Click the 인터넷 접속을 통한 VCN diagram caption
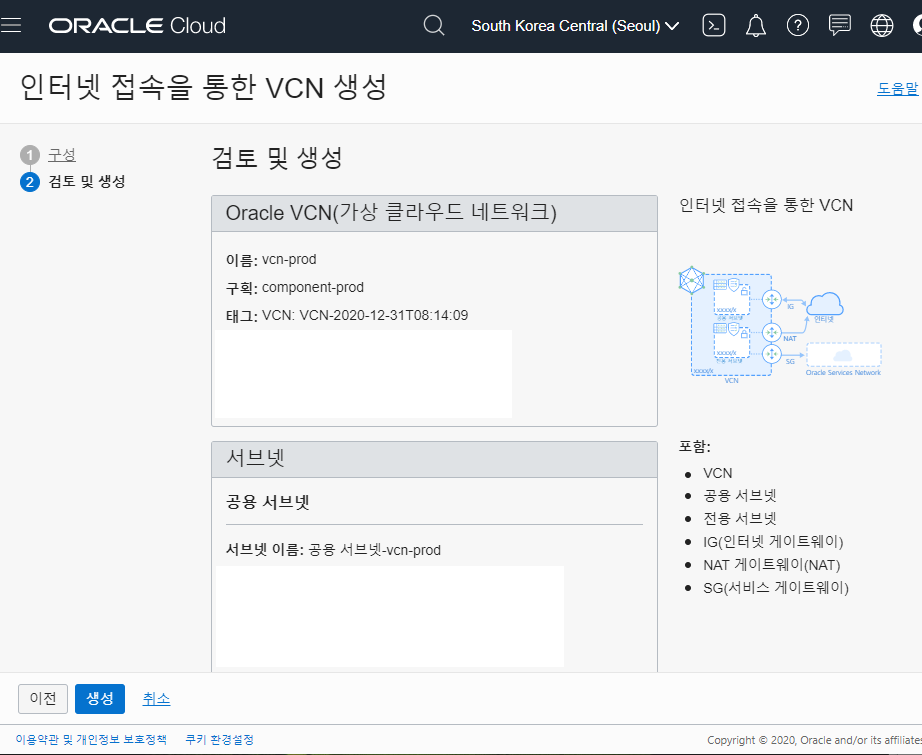Image resolution: width=922 pixels, height=755 pixels. [x=766, y=205]
